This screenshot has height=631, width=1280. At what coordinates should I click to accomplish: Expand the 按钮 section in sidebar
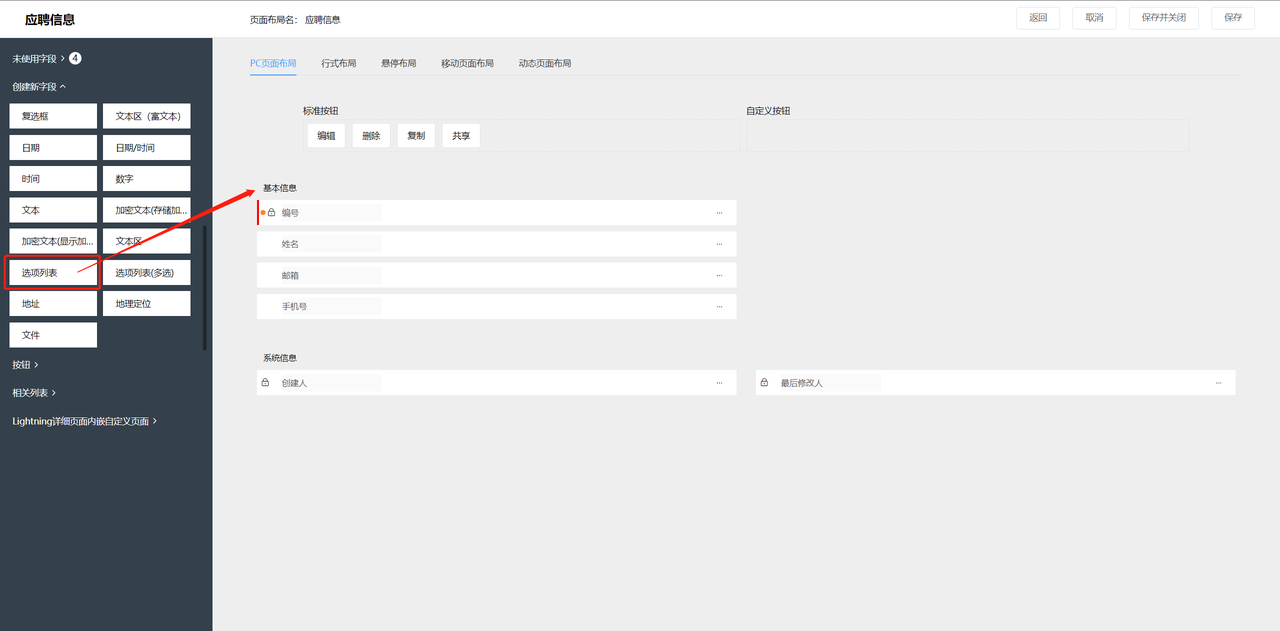(x=25, y=365)
